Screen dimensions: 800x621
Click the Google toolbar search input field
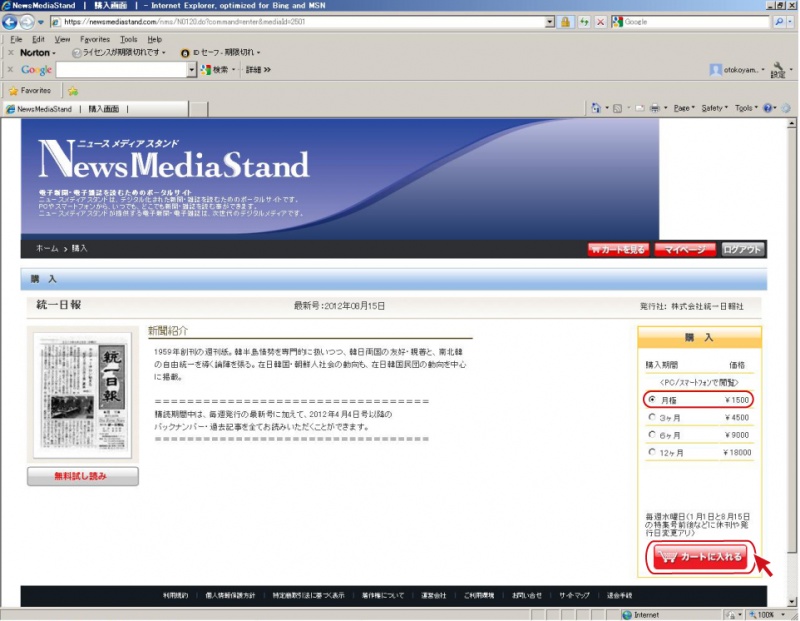click(121, 70)
